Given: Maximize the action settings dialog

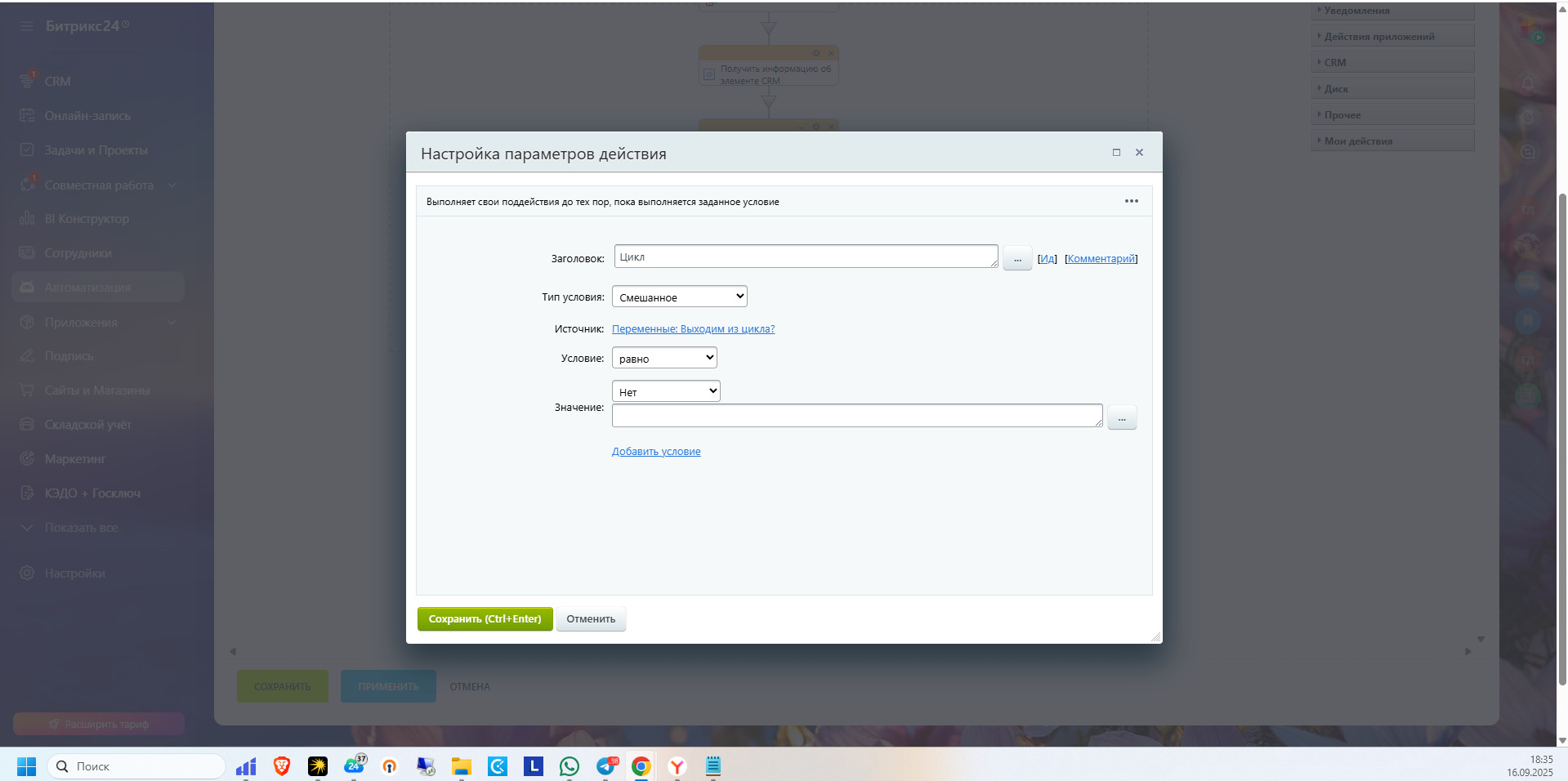Looking at the screenshot, I should [x=1116, y=153].
